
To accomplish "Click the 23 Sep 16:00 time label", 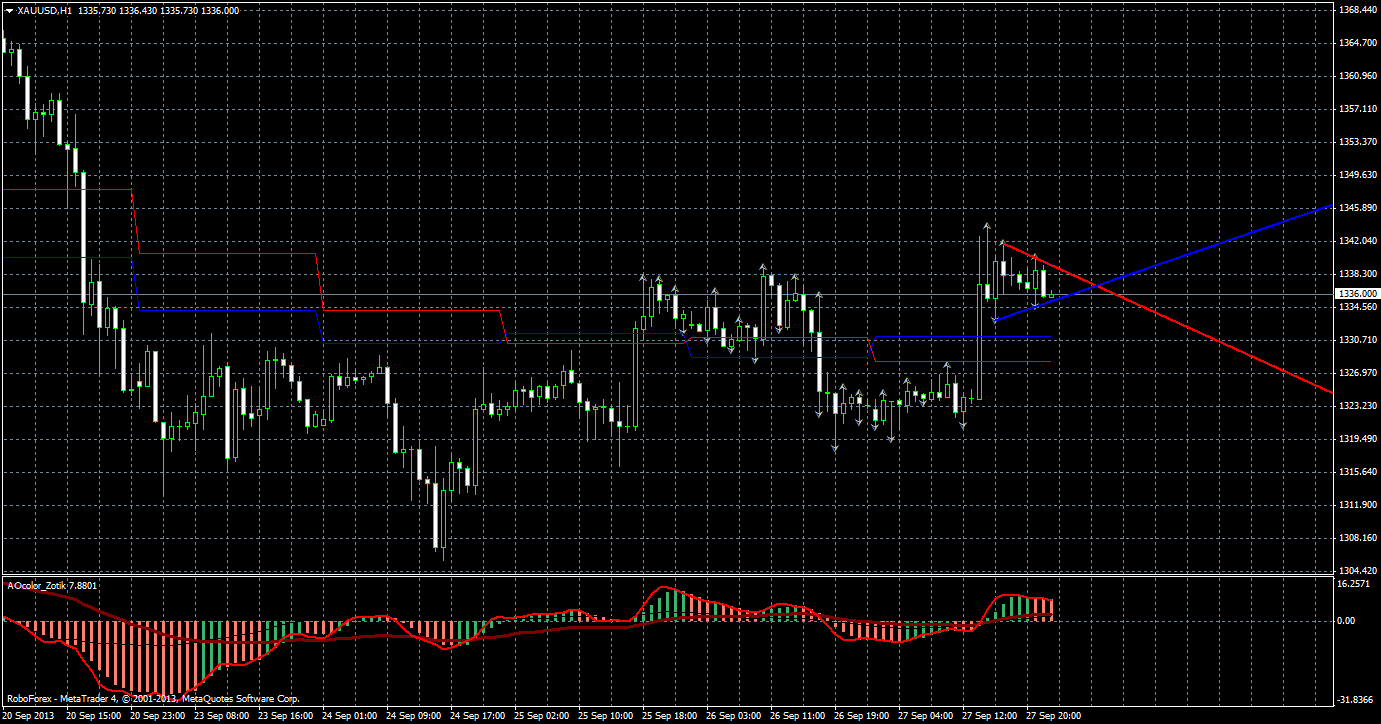I will [x=288, y=716].
